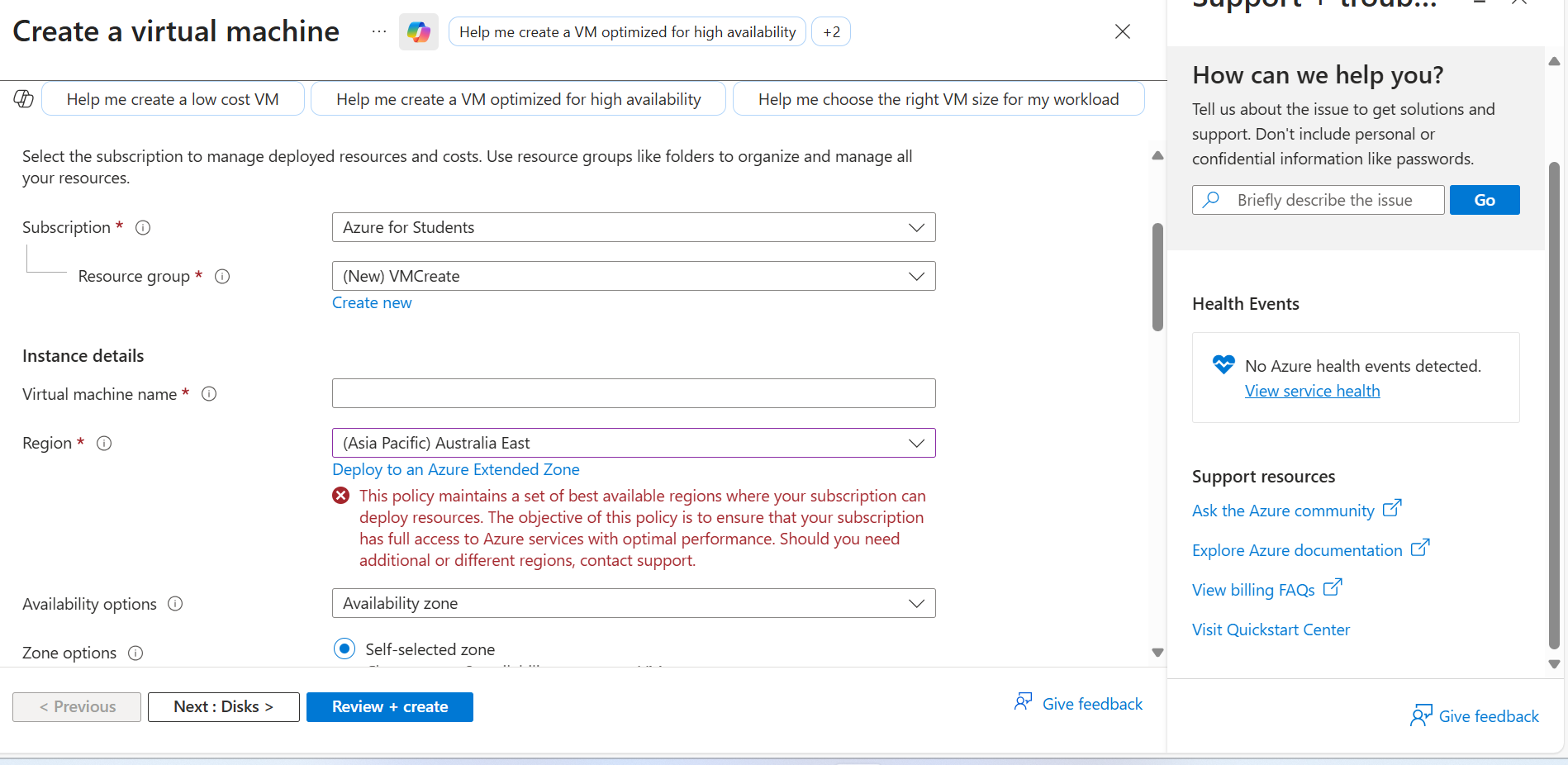The image size is (1568, 765).
Task: Click the Copilot icon beside the page title
Action: 418,32
